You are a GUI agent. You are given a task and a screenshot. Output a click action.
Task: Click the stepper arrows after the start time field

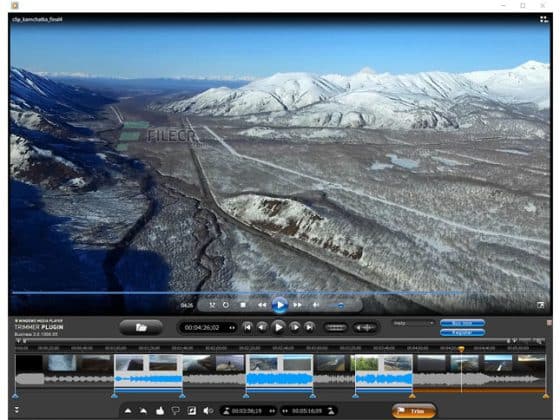click(x=272, y=411)
